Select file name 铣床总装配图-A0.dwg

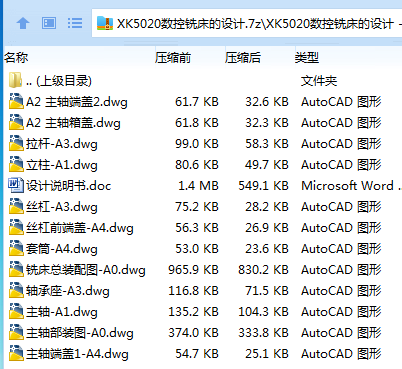[x=86, y=270]
